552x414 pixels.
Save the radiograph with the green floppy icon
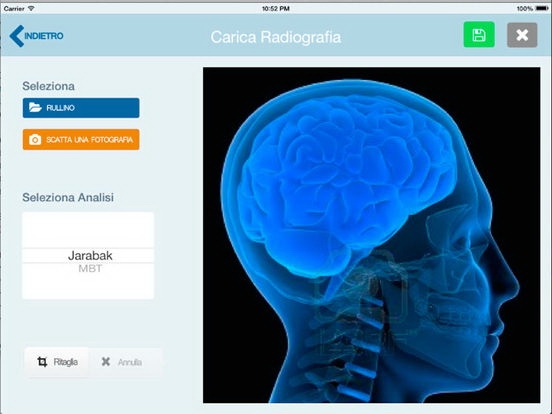click(x=479, y=34)
